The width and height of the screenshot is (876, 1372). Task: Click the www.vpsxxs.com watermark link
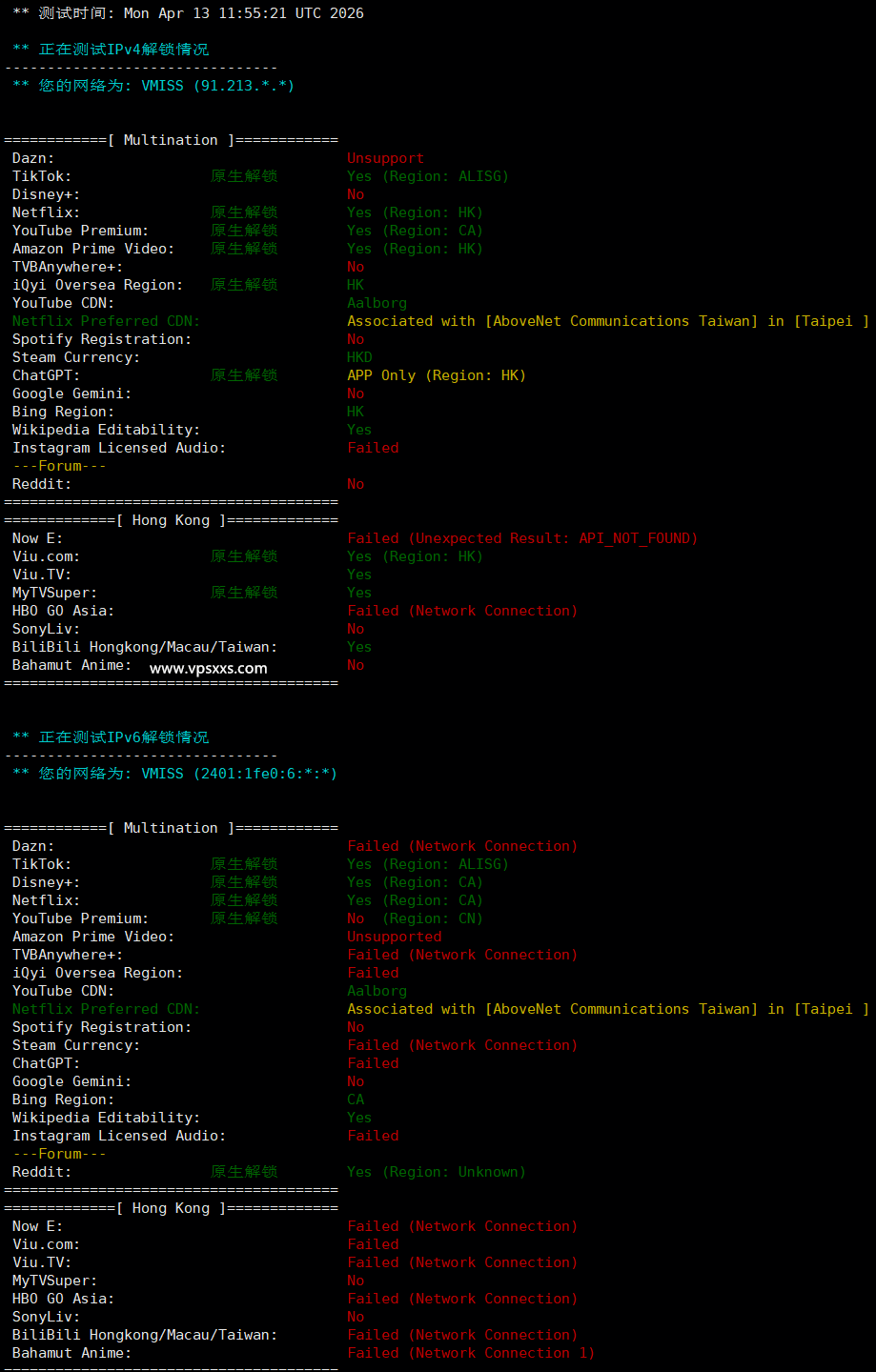208,668
